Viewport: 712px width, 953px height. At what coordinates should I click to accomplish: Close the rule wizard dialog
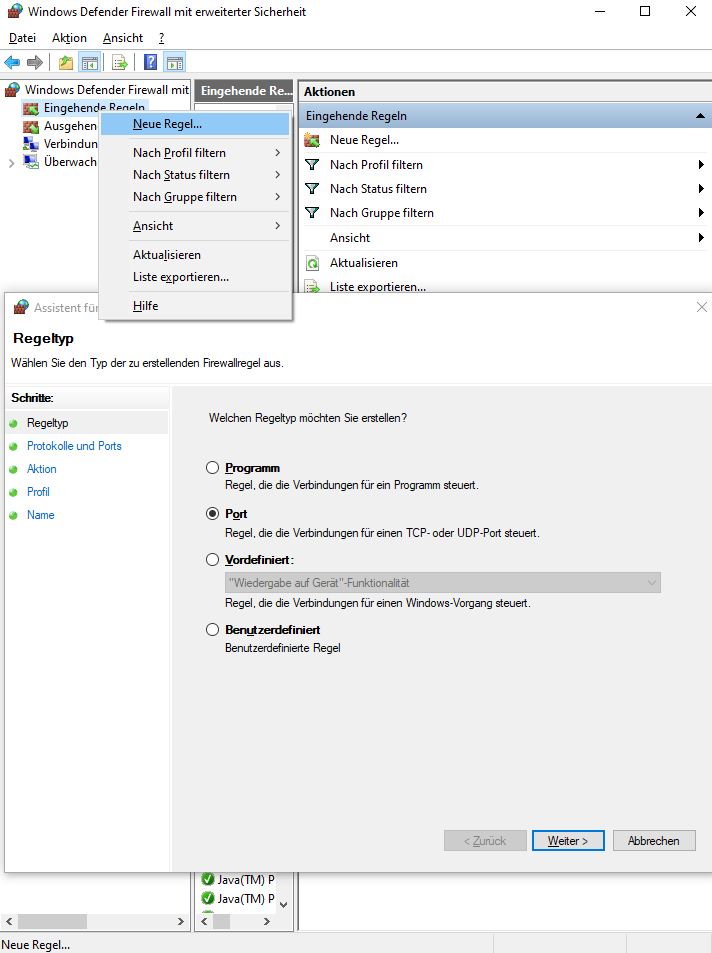pyautogui.click(x=702, y=307)
